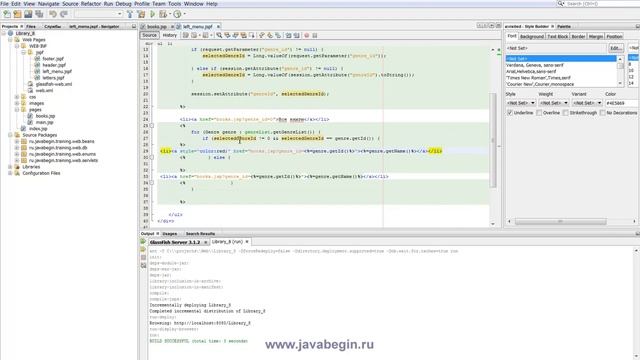Click the editor last edit icon

click(186, 36)
